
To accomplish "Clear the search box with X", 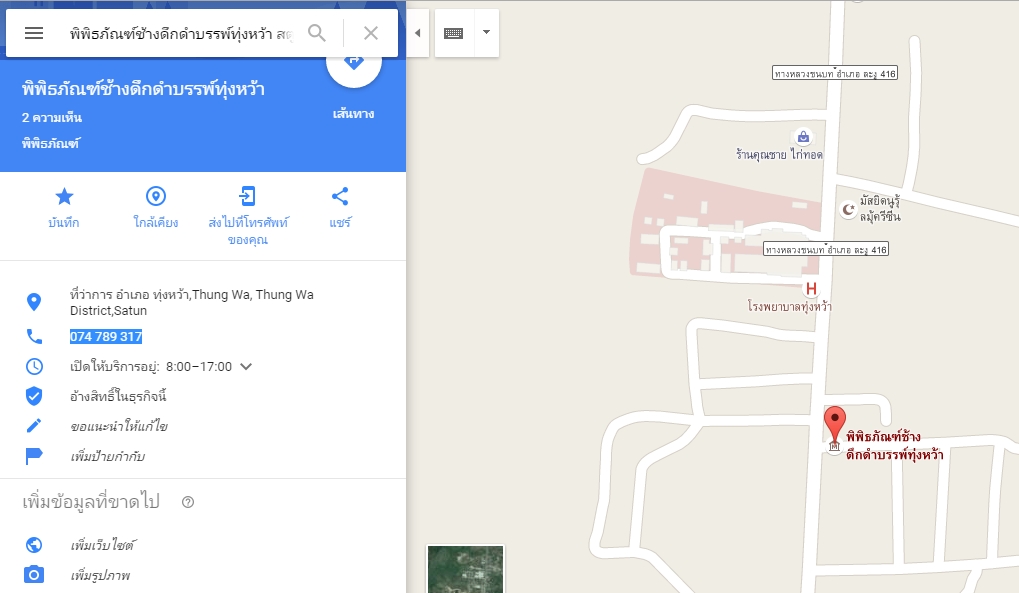I will tap(370, 33).
